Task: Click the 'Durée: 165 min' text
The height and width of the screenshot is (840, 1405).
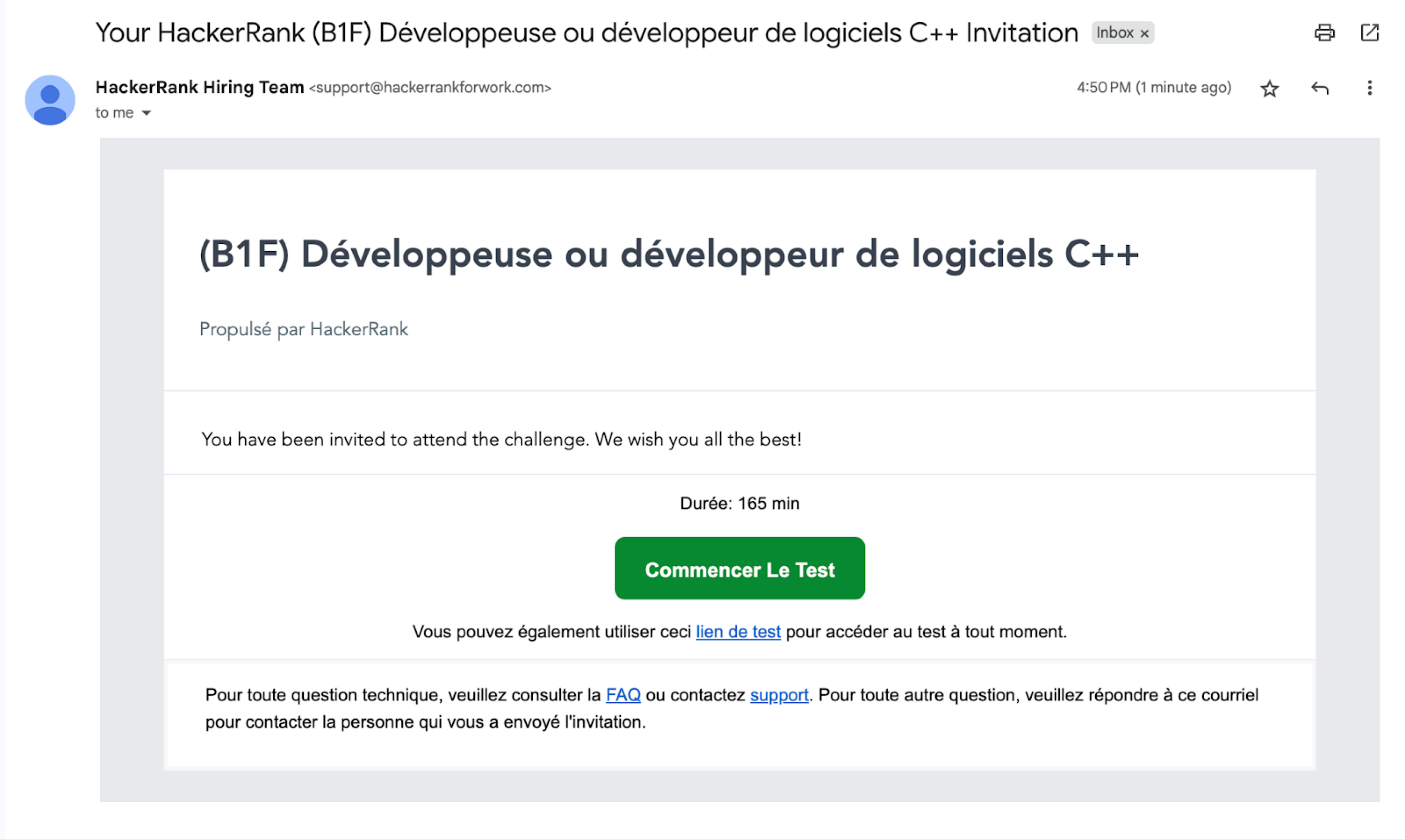Action: [739, 503]
